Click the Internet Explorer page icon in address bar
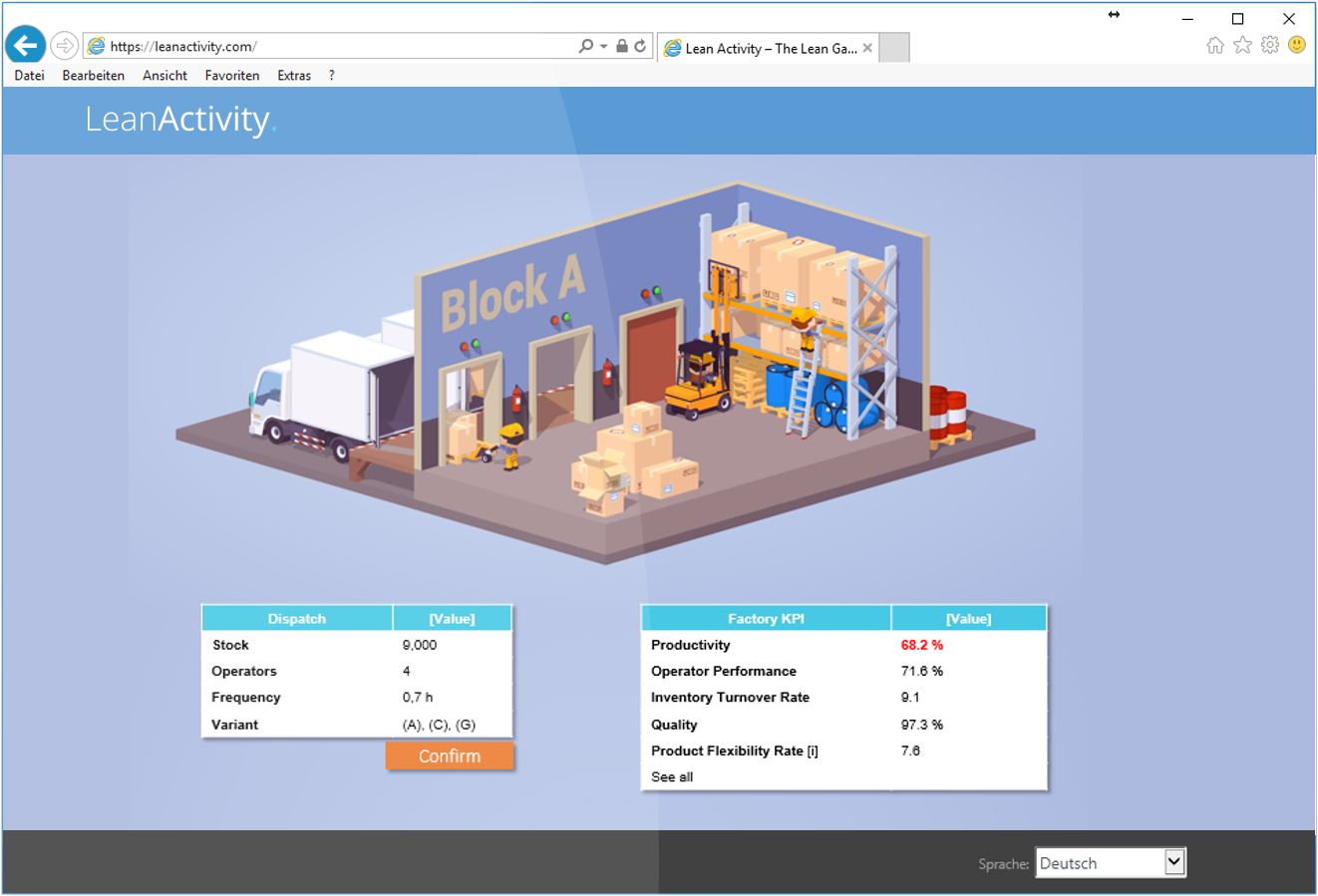The width and height of the screenshot is (1318, 896). 96,46
